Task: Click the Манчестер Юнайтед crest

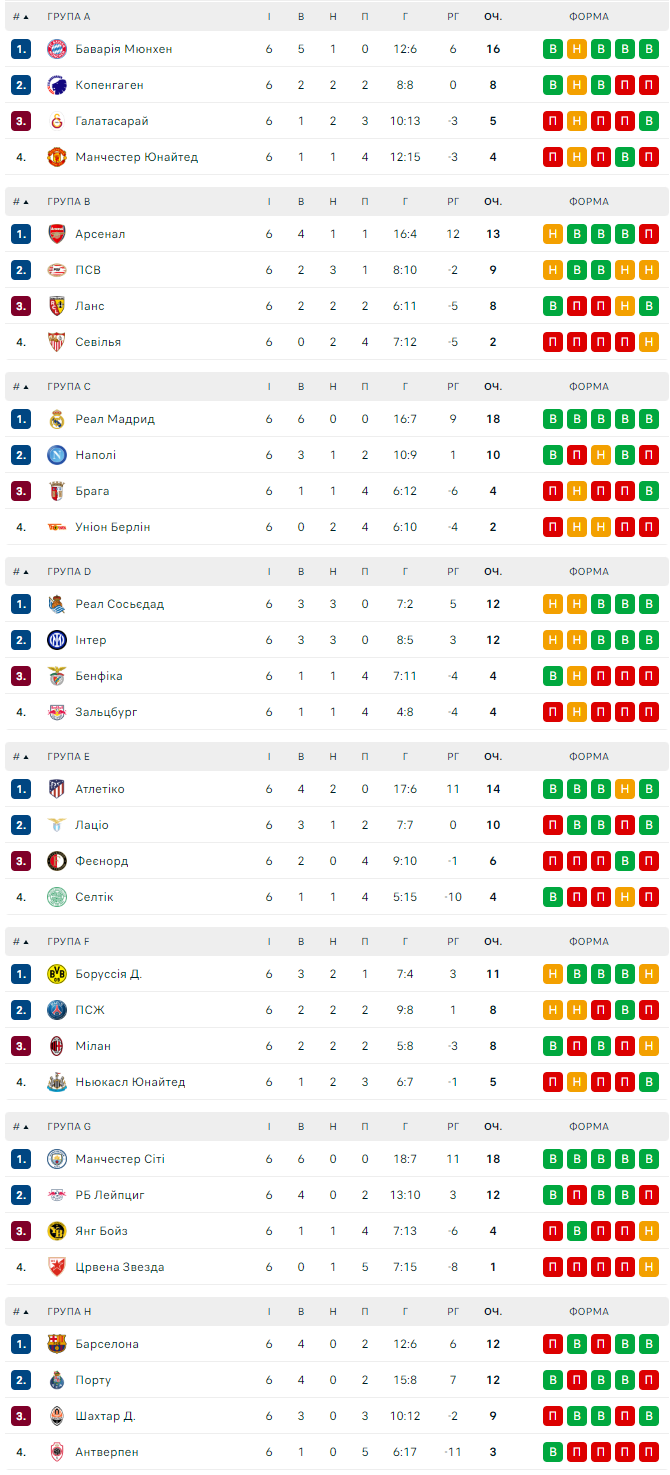Action: 57,157
